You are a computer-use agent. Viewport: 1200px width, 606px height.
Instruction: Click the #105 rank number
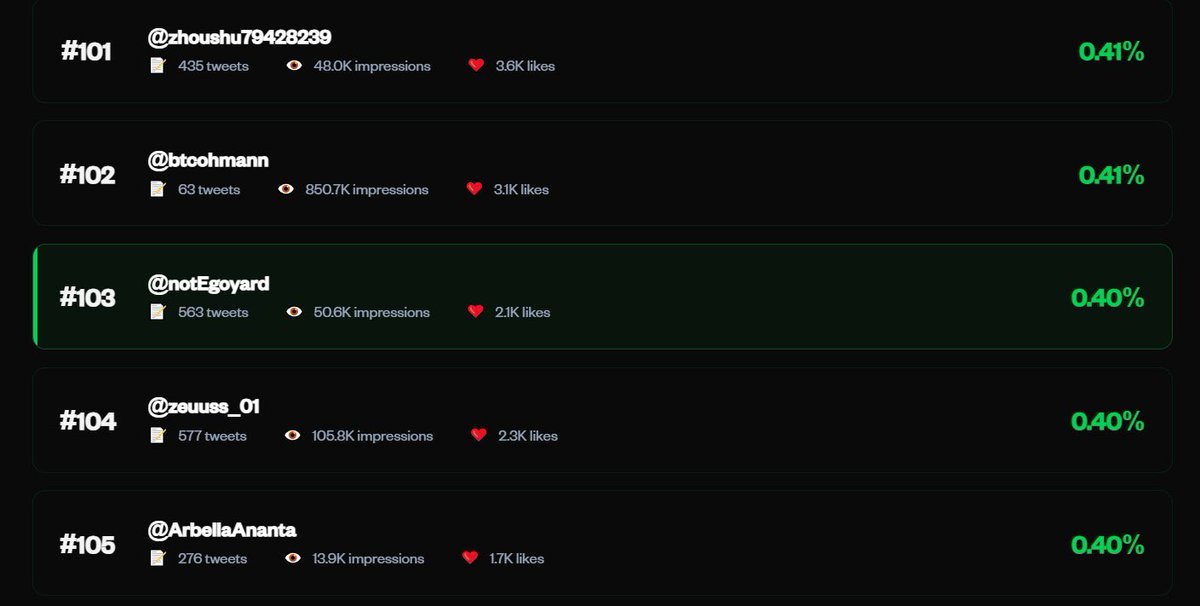pyautogui.click(x=88, y=545)
